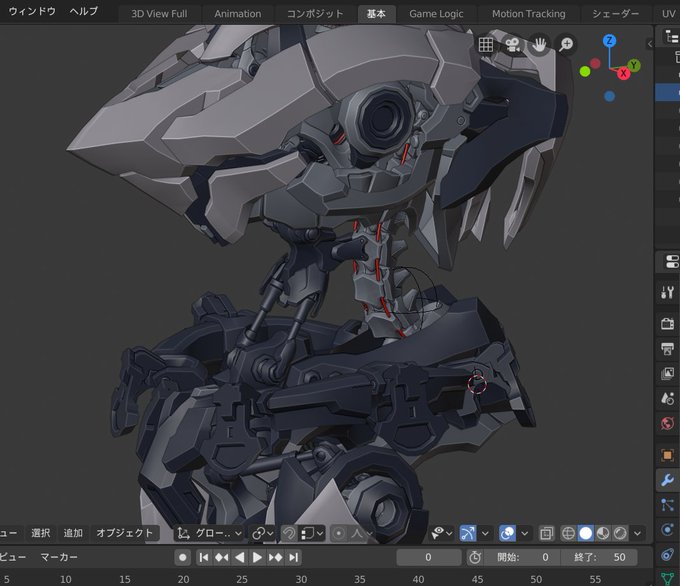Switch to material preview shading mode
Image resolution: width=680 pixels, height=586 pixels.
[x=603, y=533]
